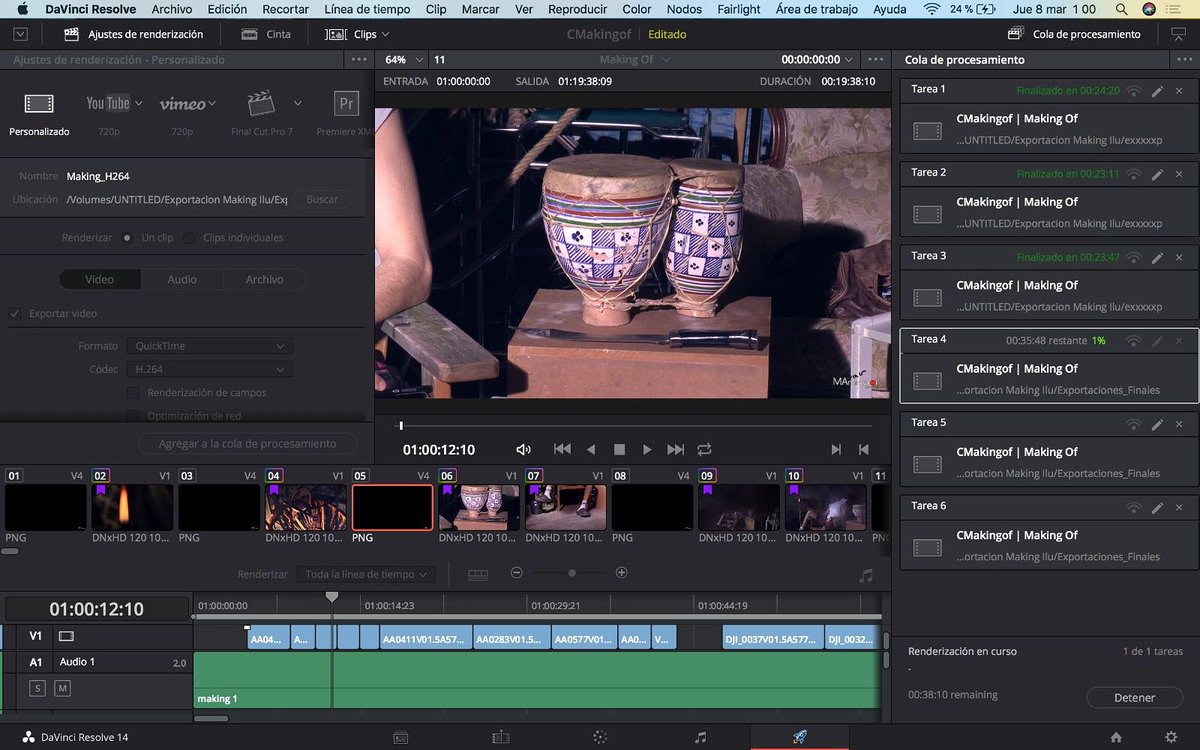1200x750 pixels.
Task: Select the Premiere XML preset
Action: [x=347, y=113]
